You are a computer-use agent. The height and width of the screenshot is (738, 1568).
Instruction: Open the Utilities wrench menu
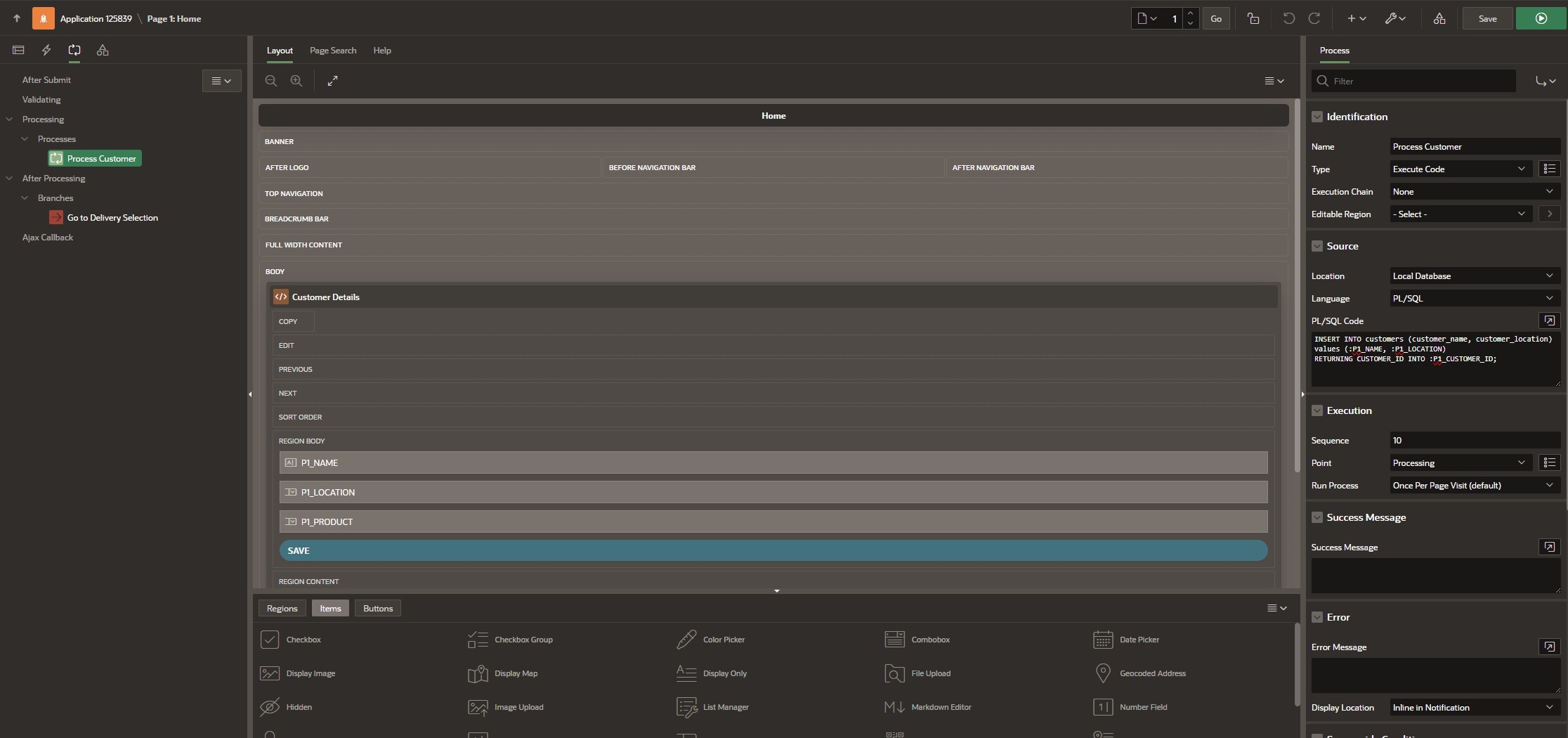[x=1394, y=18]
